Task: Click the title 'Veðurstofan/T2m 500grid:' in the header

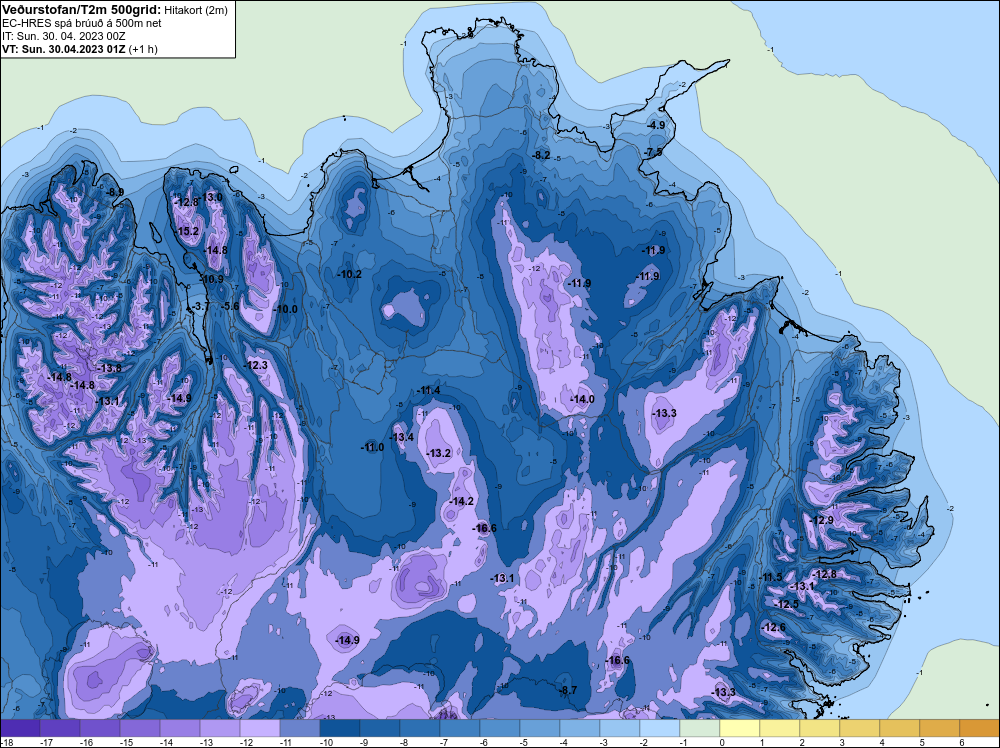Action: click(80, 10)
